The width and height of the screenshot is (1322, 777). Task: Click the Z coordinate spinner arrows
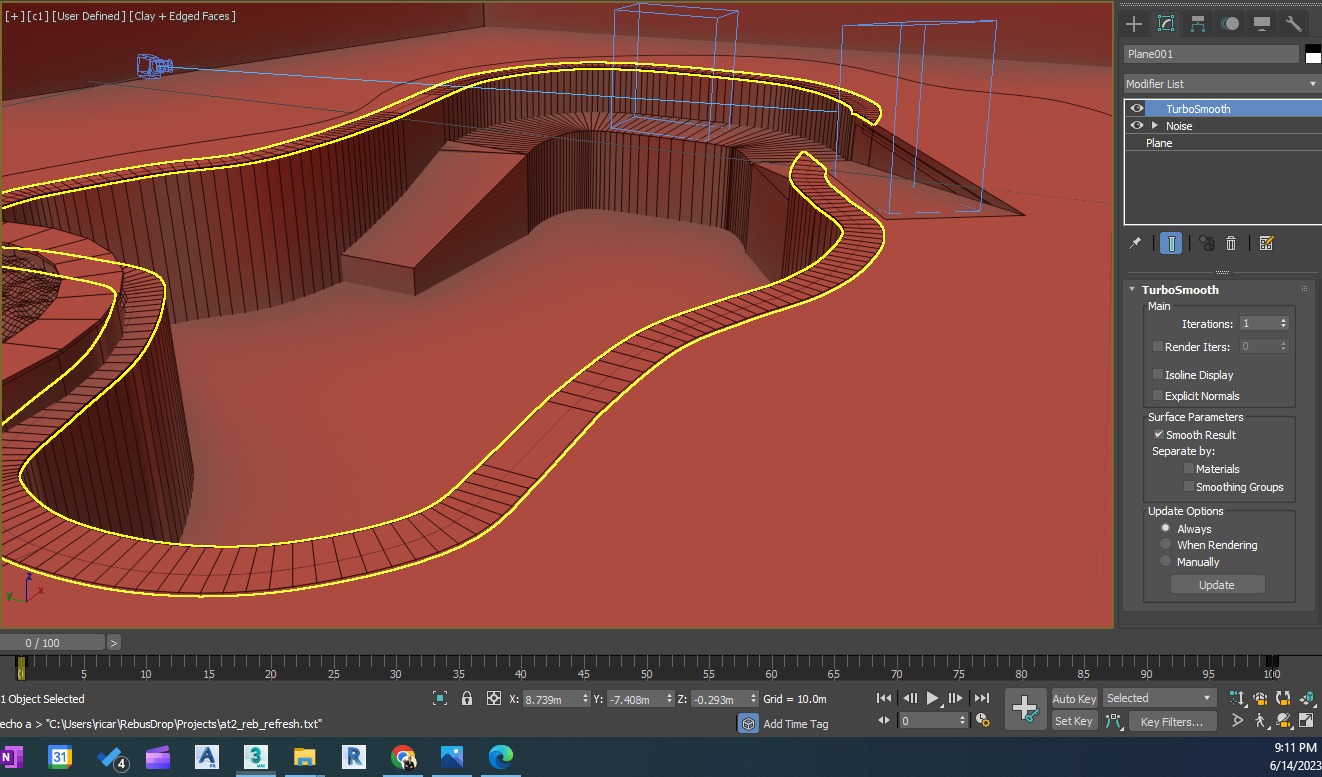pos(752,699)
